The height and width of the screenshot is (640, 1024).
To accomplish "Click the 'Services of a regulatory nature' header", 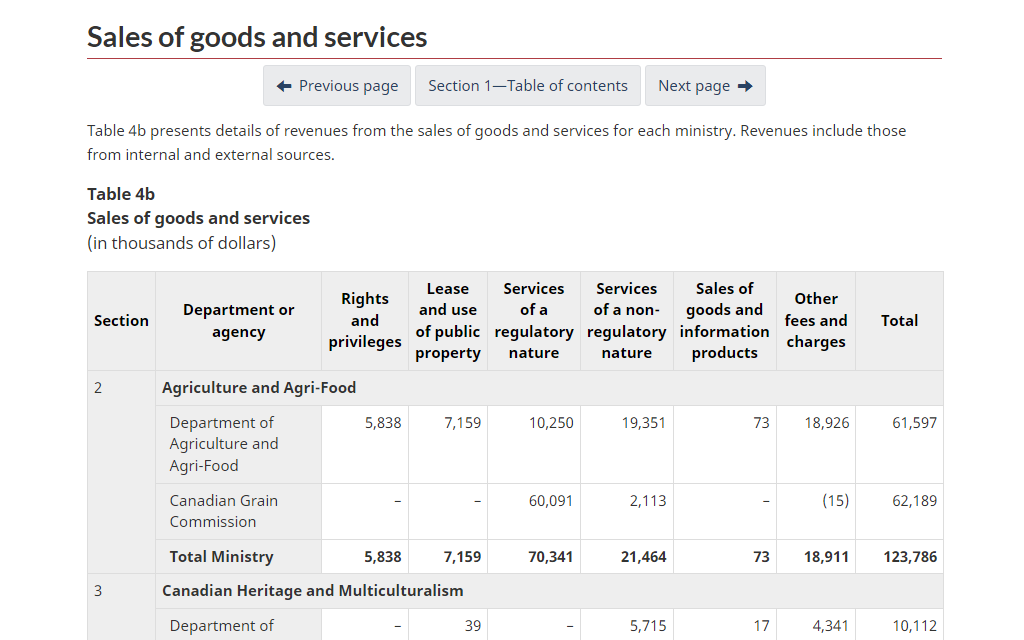I will click(x=534, y=320).
